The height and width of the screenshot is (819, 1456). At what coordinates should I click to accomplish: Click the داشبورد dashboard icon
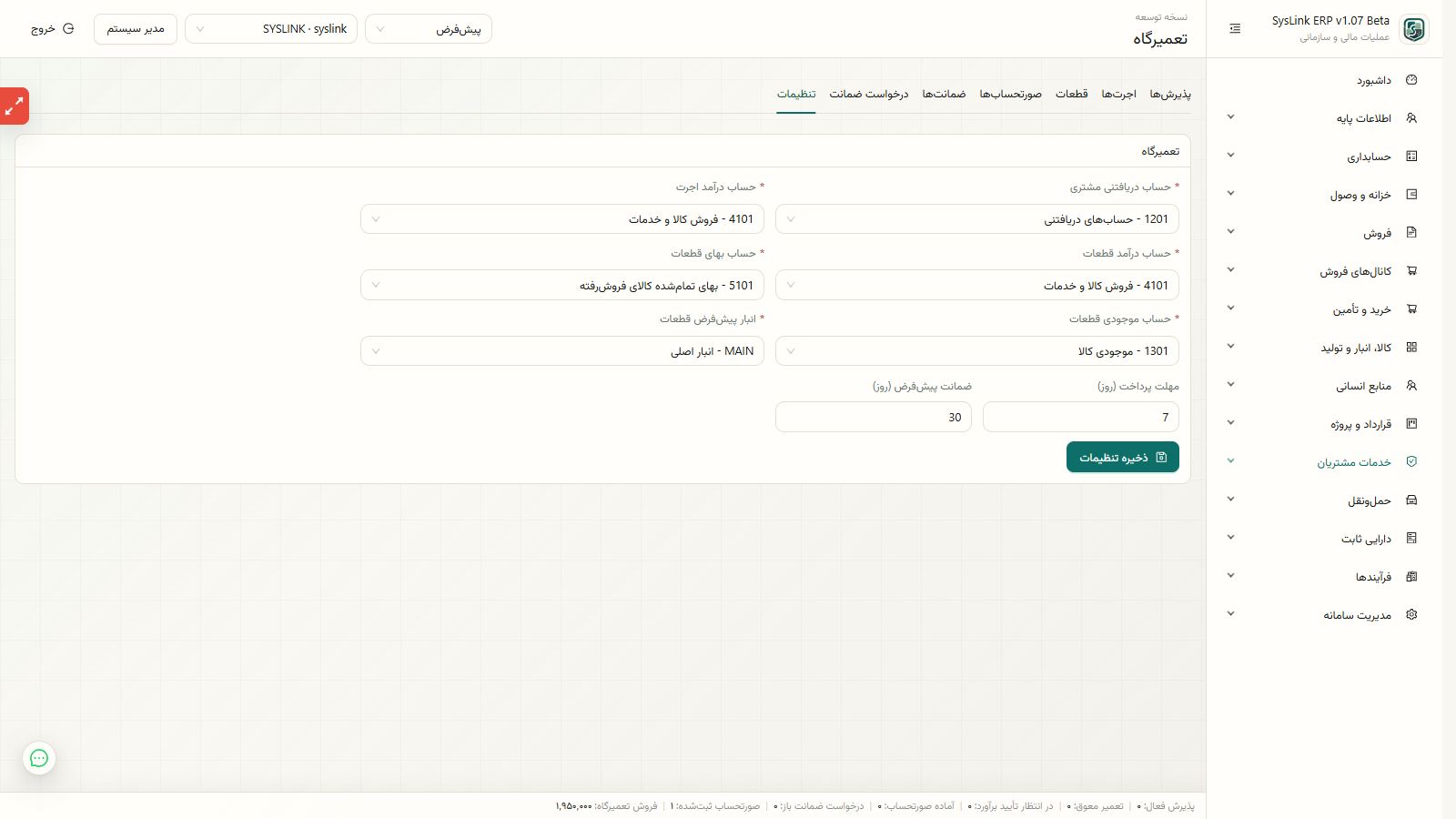[x=1411, y=80]
